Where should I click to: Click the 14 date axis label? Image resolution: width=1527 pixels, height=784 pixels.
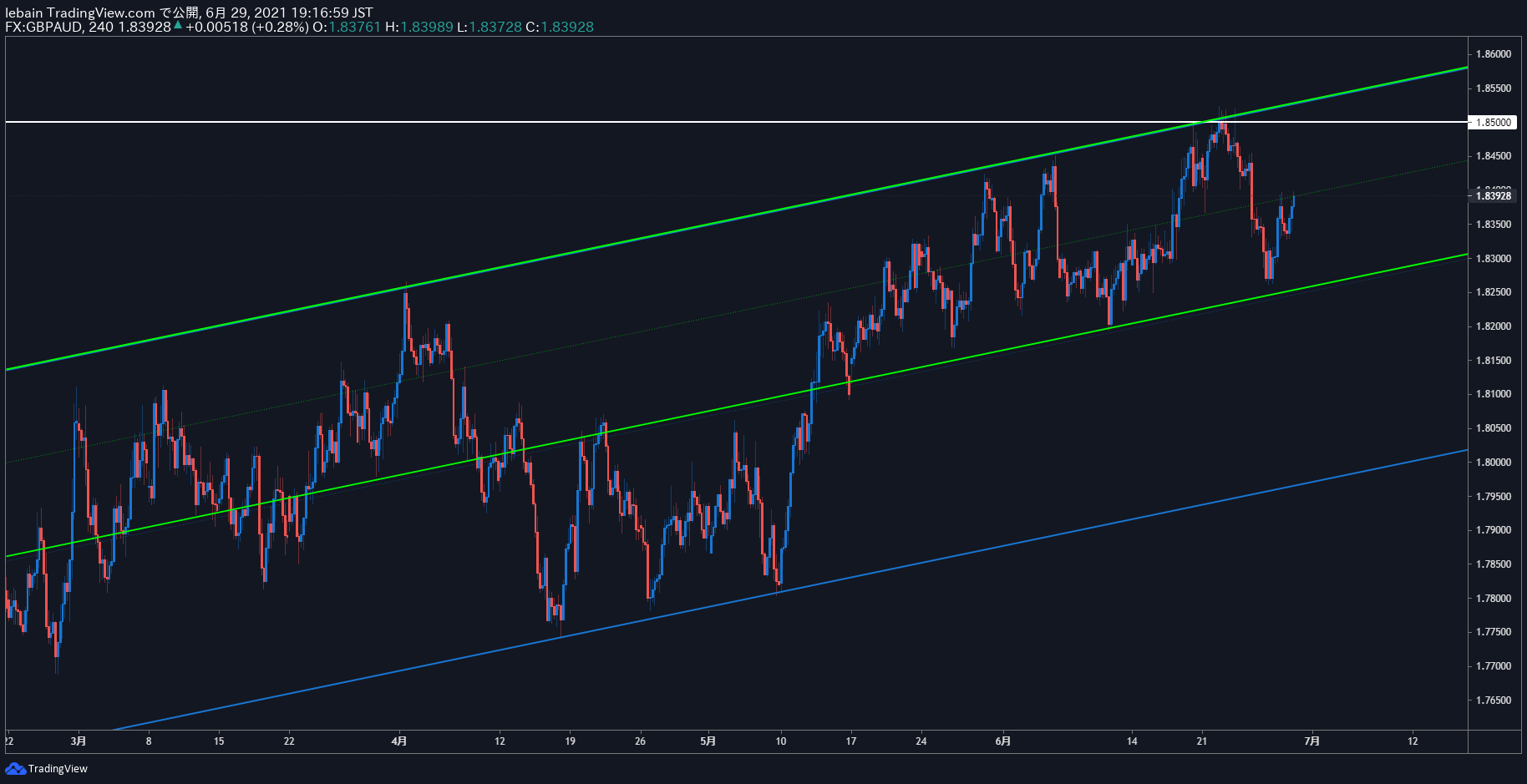[1132, 741]
